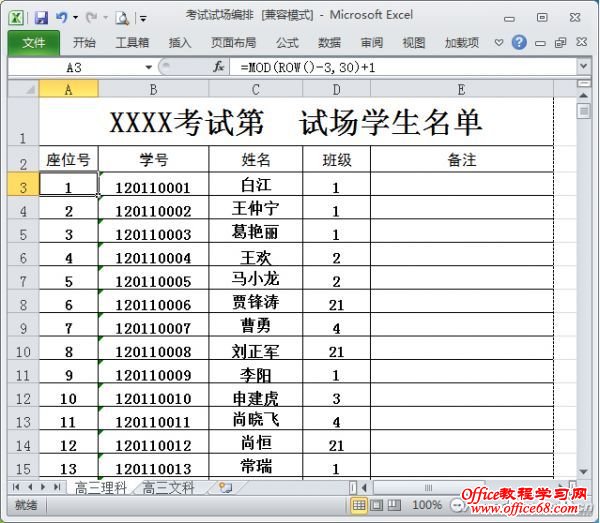The width and height of the screenshot is (600, 523).
Task: Go to first sheet navigation arrow
Action: coord(16,487)
